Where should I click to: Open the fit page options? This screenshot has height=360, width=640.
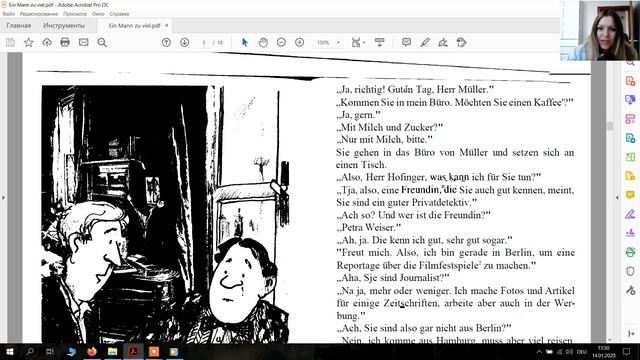tap(358, 42)
